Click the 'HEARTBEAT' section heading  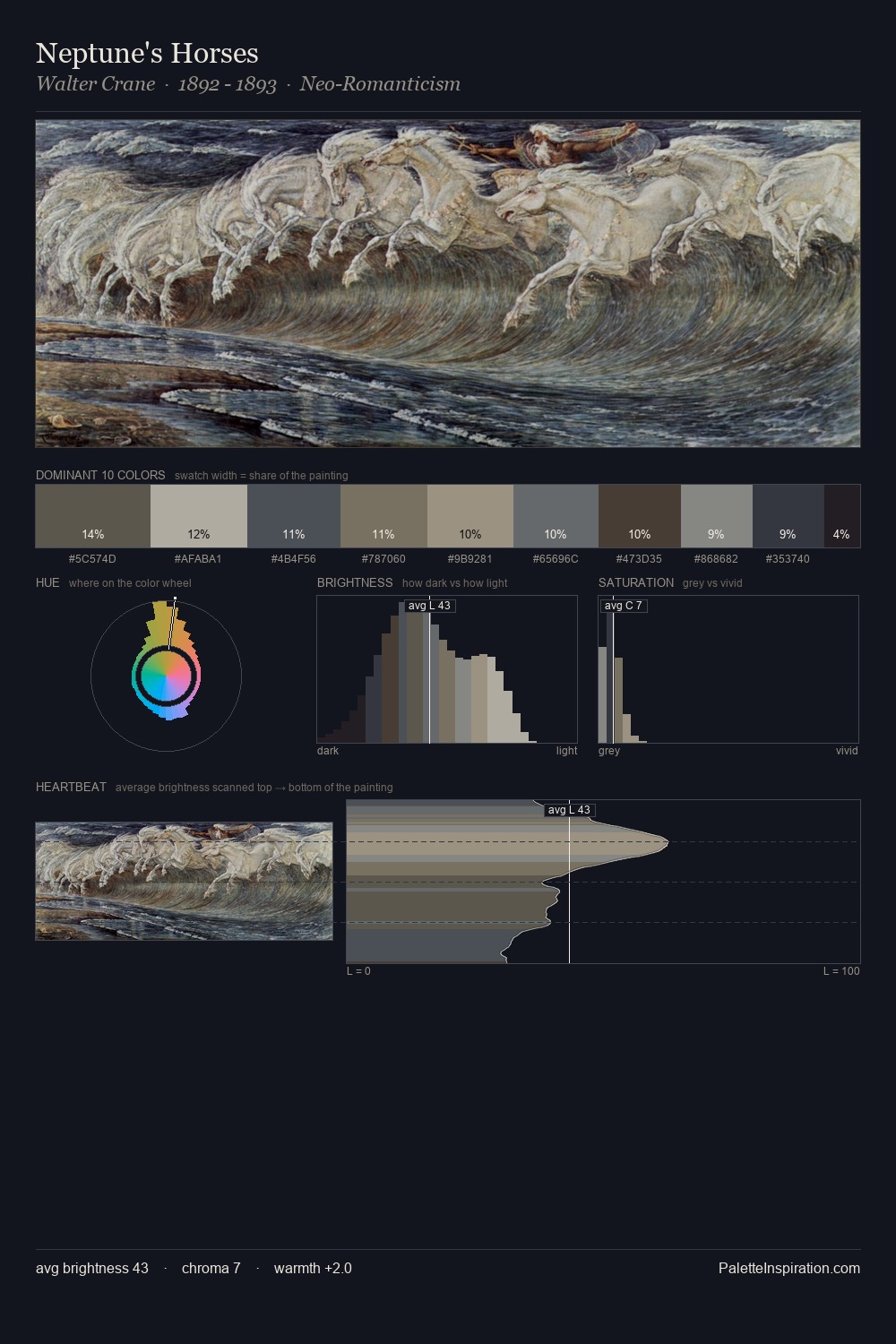coord(71,787)
